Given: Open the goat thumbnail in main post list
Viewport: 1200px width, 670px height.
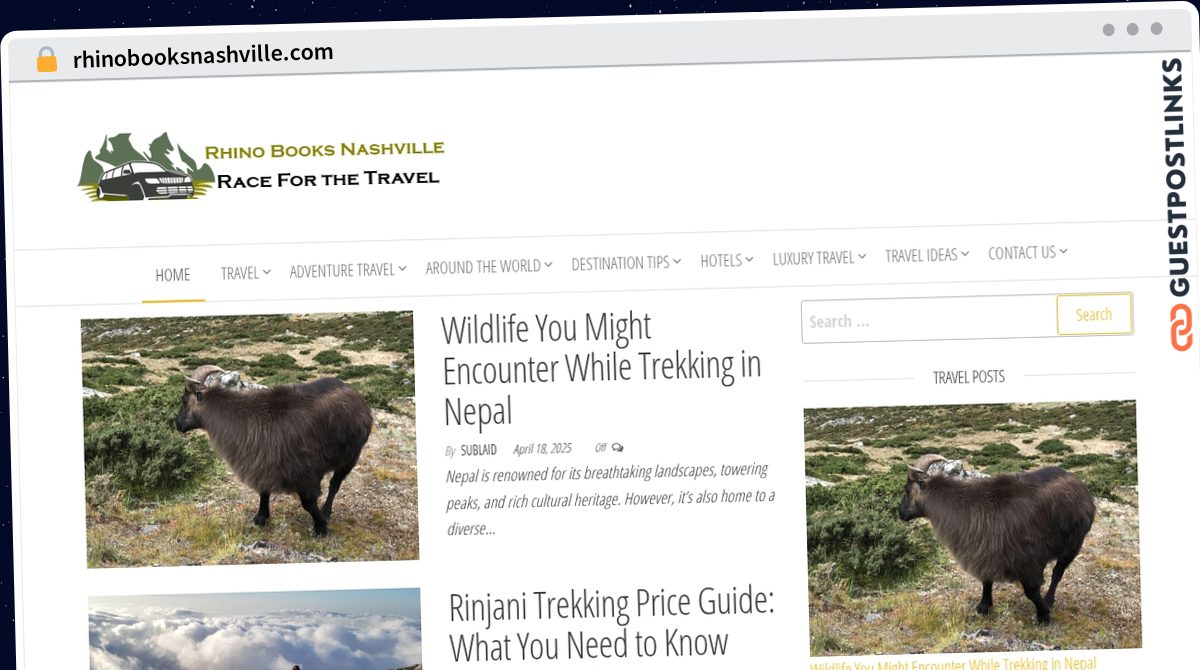Looking at the screenshot, I should pyautogui.click(x=249, y=438).
